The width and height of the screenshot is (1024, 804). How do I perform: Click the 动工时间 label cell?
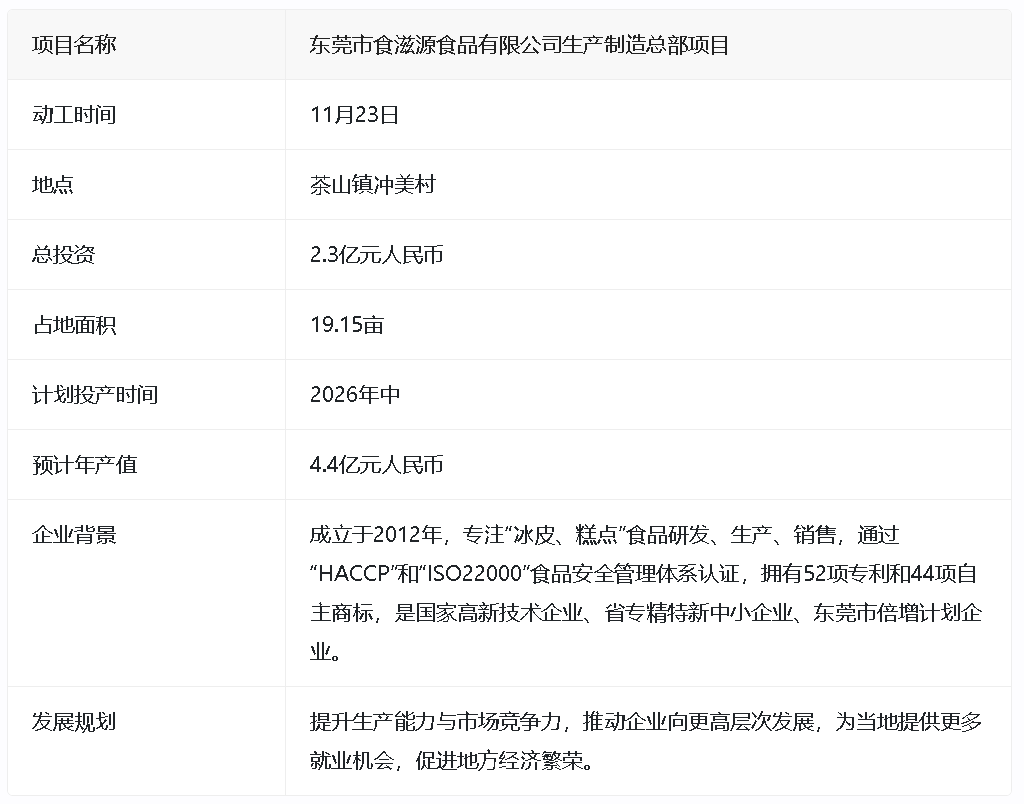[x=74, y=115]
